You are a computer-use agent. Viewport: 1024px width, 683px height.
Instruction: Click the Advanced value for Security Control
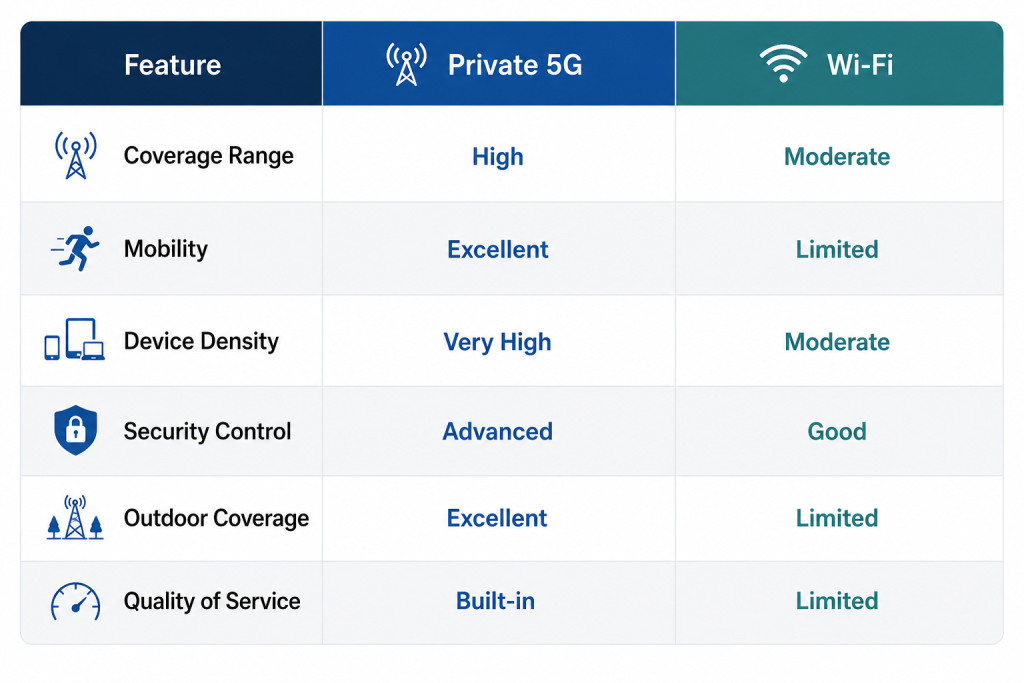(498, 432)
